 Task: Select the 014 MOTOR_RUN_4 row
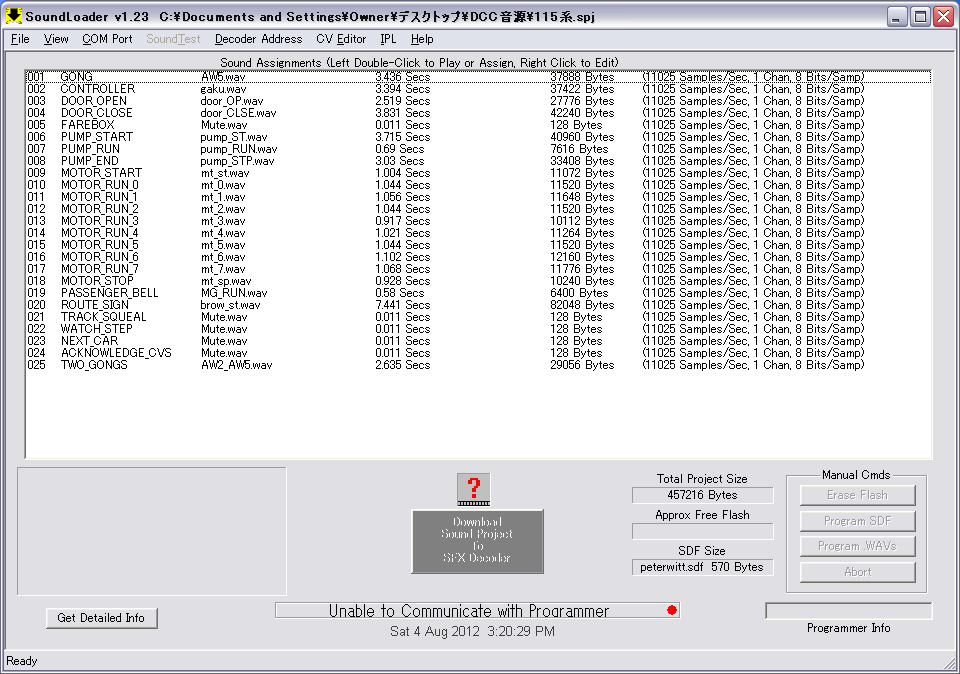tap(478, 233)
